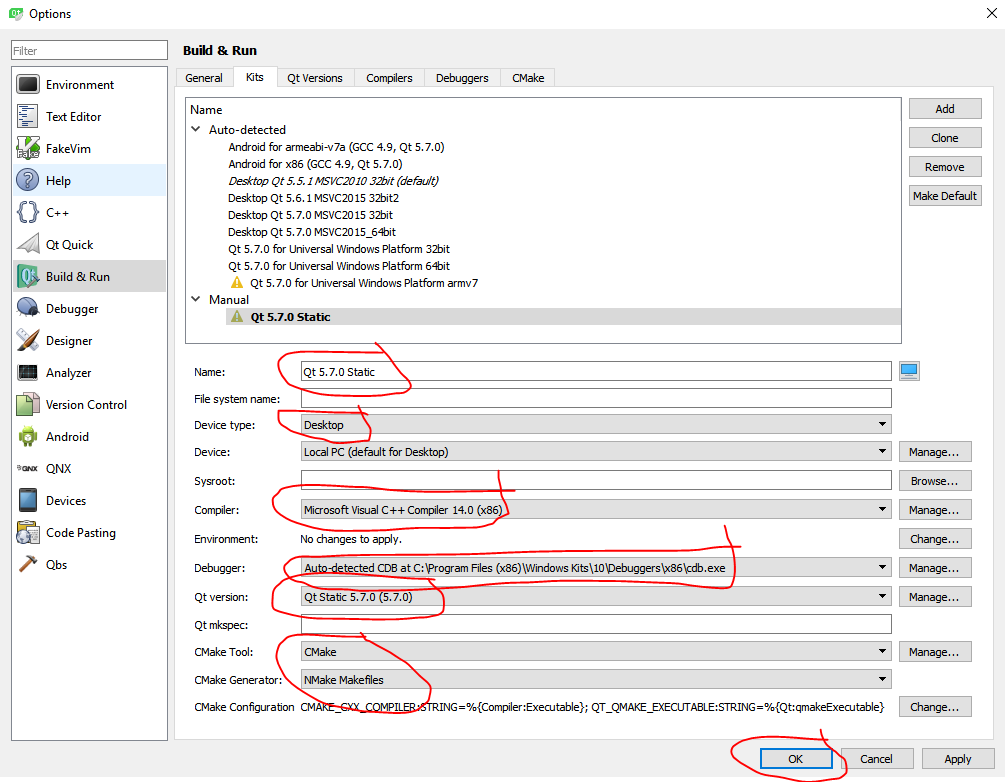Image resolution: width=1005 pixels, height=782 pixels.
Task: Open the Android settings category
Action: (89, 437)
